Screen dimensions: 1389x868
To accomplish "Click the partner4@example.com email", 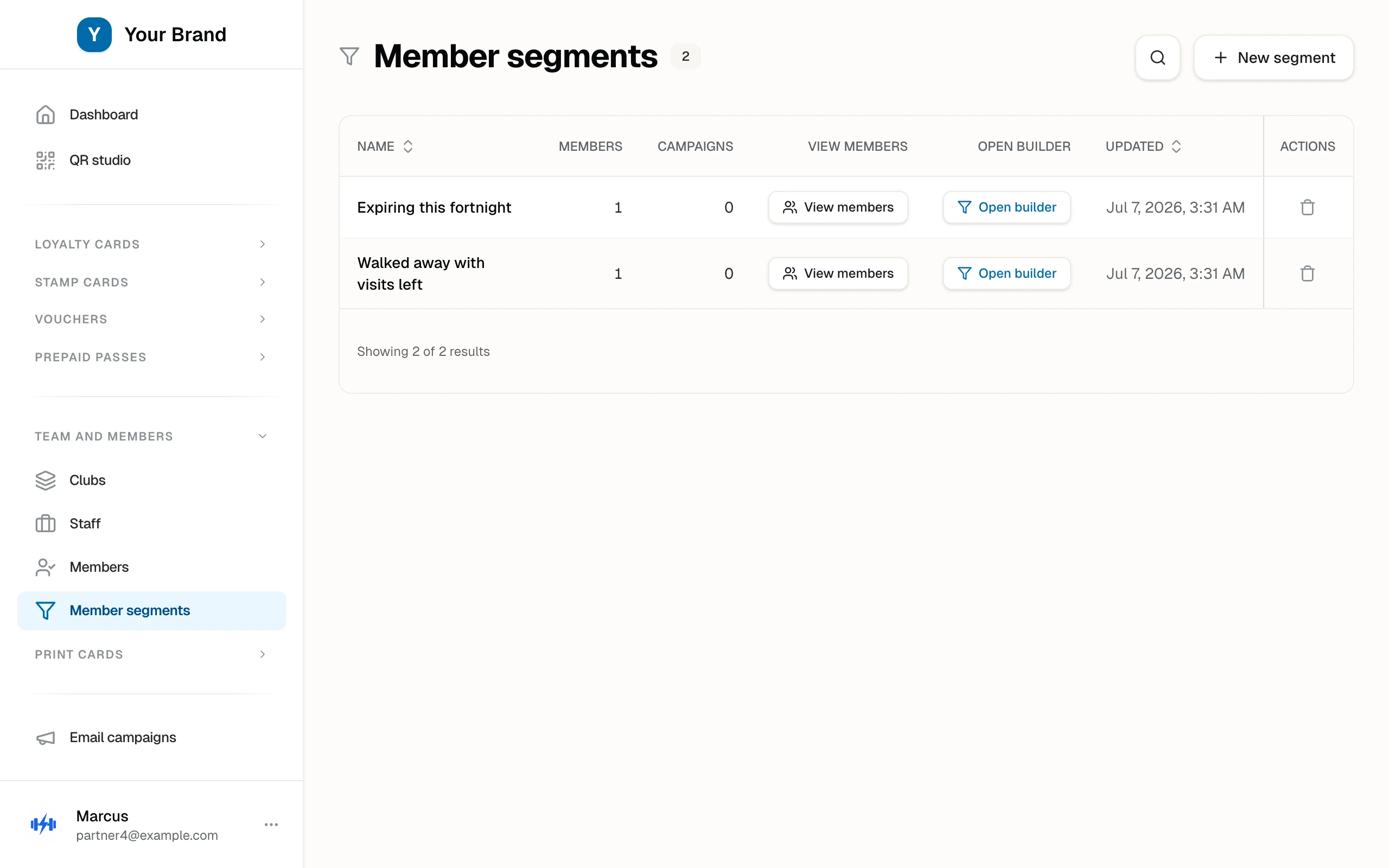I will (x=146, y=835).
